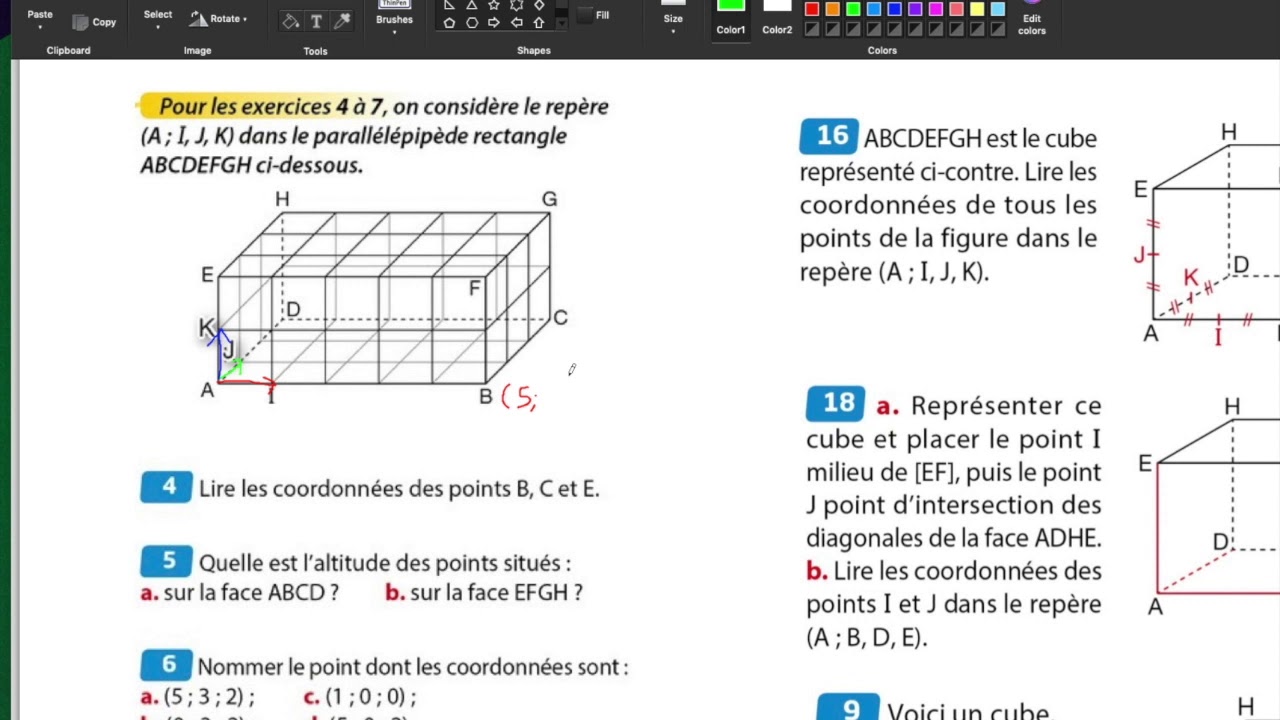
Task: Click exercise number 4 badge
Action: 166,487
